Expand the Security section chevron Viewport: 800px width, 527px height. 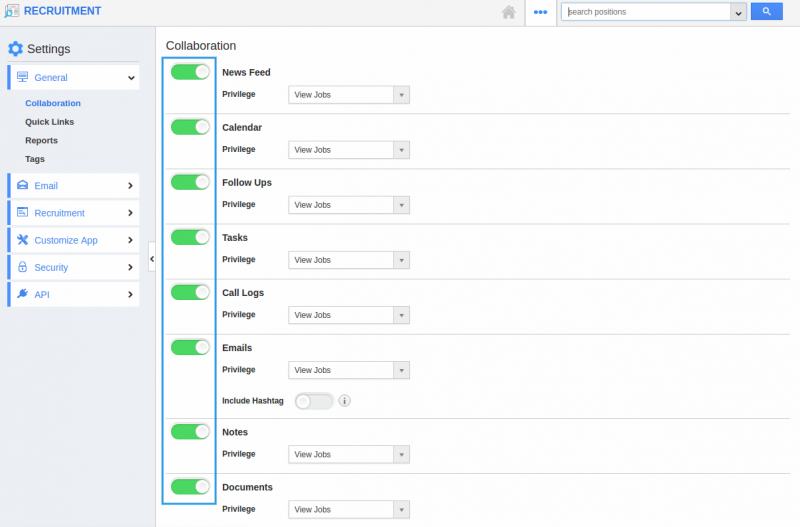pos(130,267)
